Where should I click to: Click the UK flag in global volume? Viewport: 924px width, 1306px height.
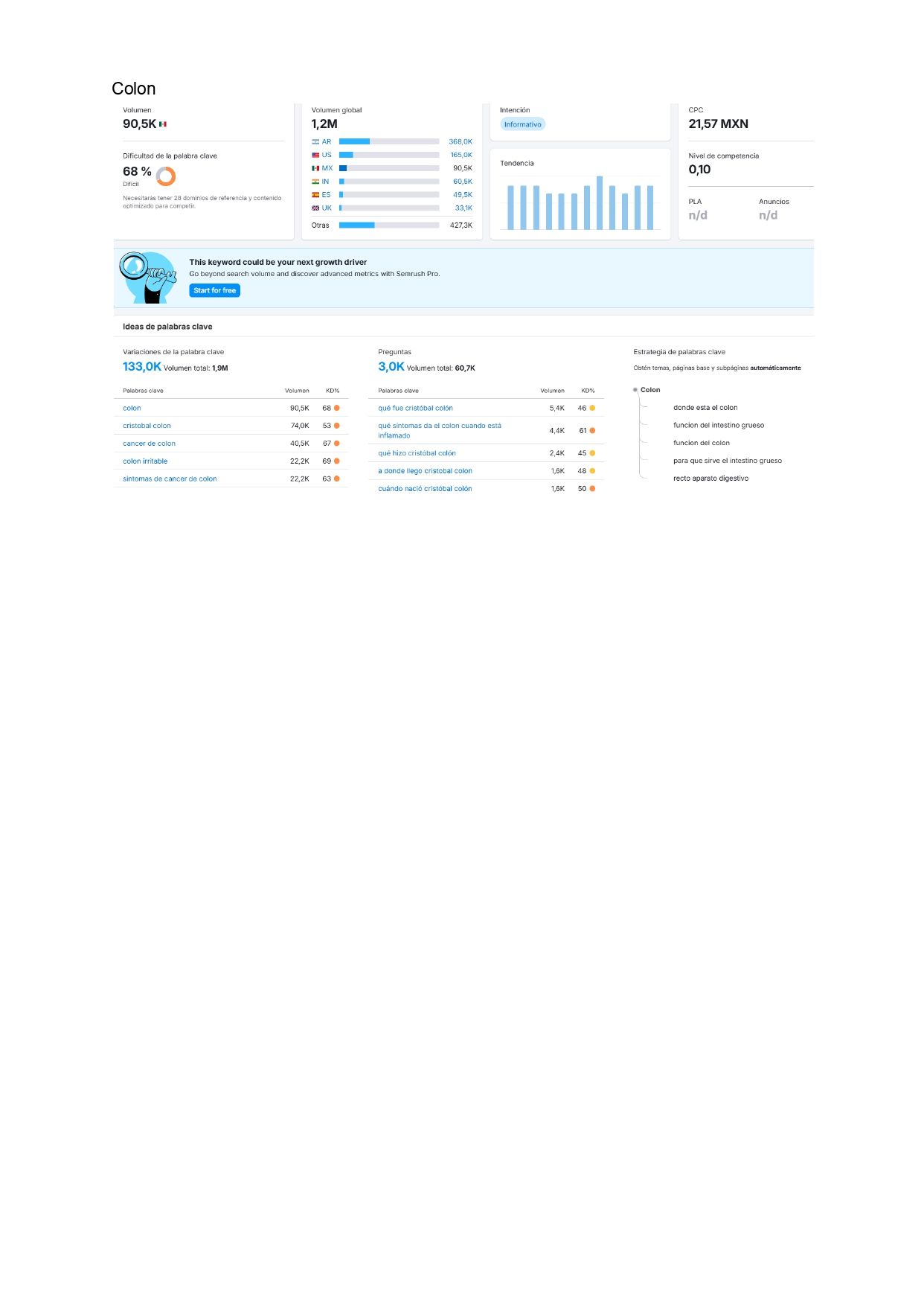315,208
